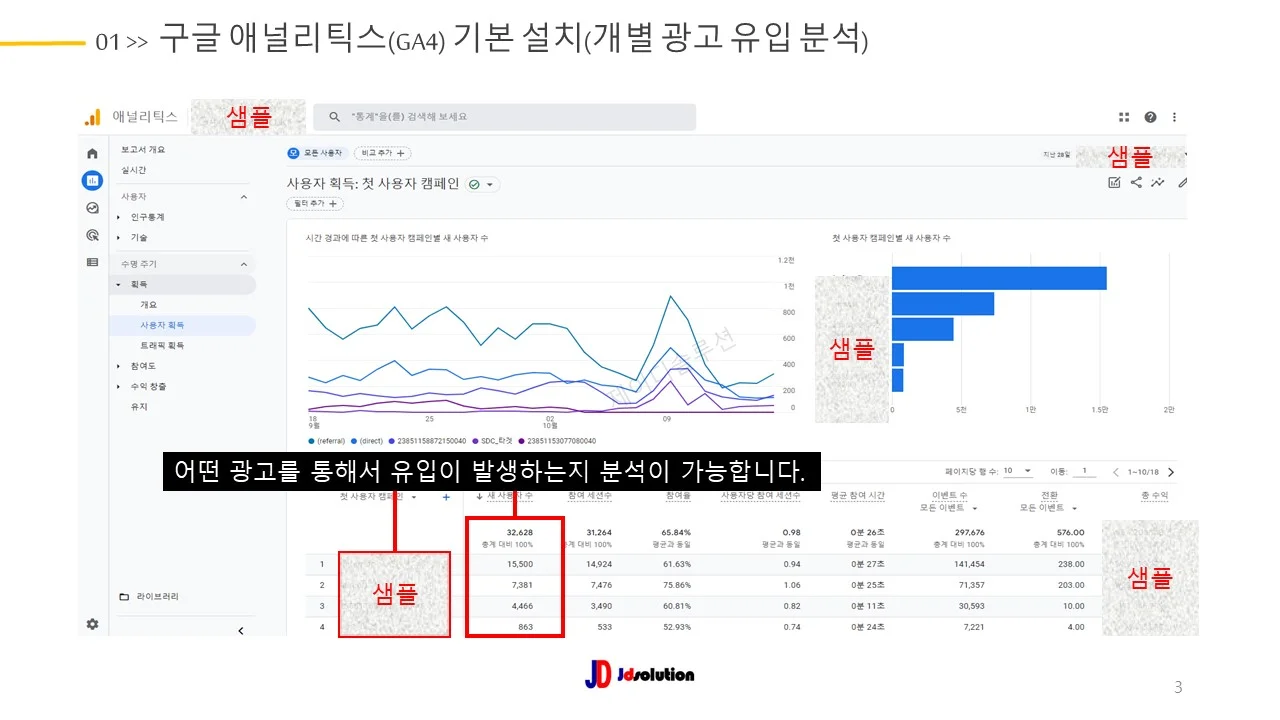The height and width of the screenshot is (720, 1280).
Task: Open 유지 in the navigation
Action: pos(139,407)
